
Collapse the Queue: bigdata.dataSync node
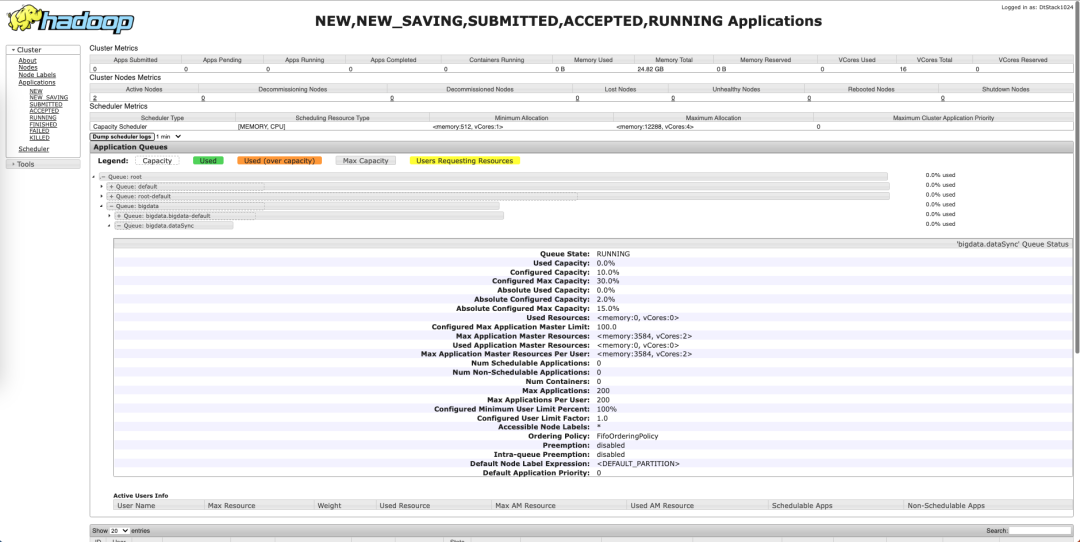(x=120, y=226)
